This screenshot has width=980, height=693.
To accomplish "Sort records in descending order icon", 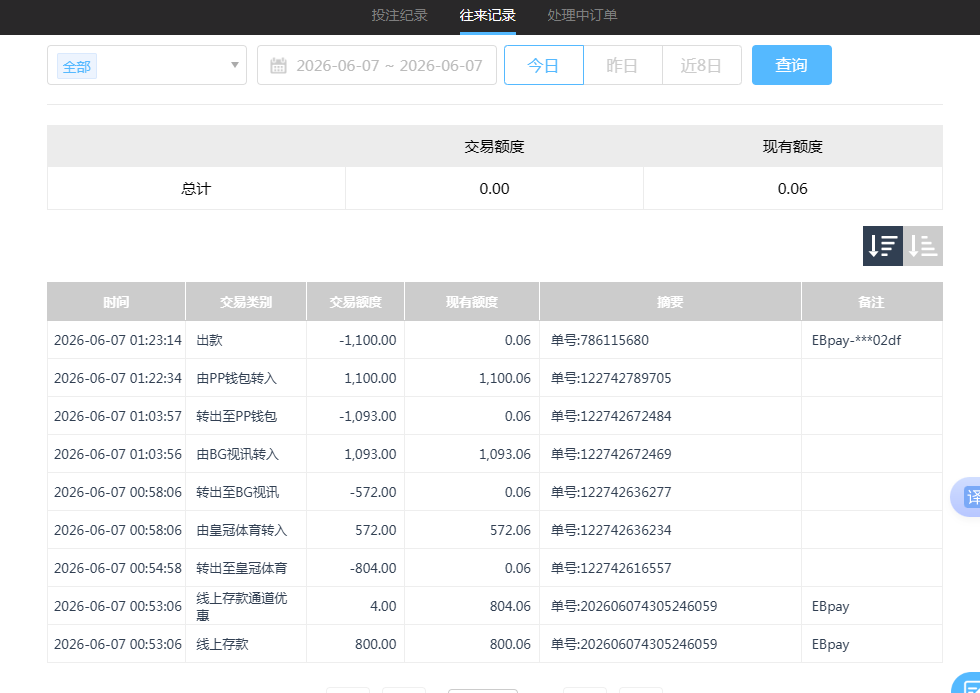I will coord(882,246).
